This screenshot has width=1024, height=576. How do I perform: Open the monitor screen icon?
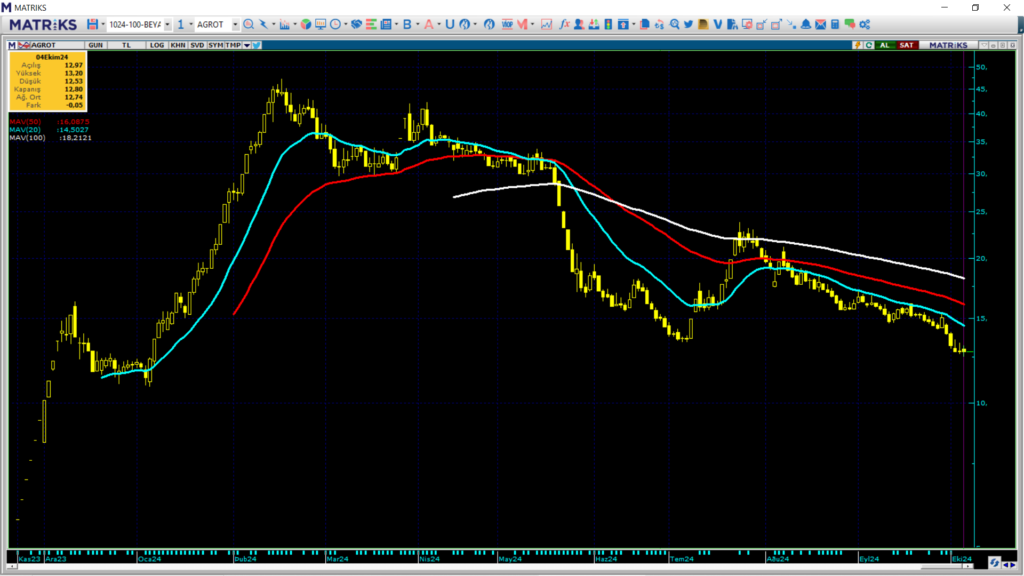pos(320,24)
